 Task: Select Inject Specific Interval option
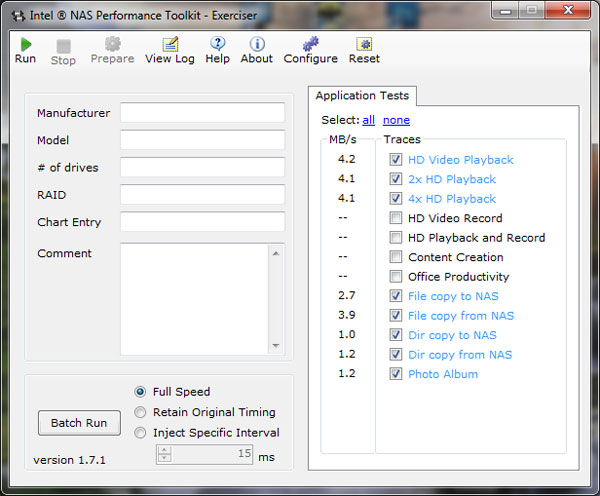click(140, 433)
